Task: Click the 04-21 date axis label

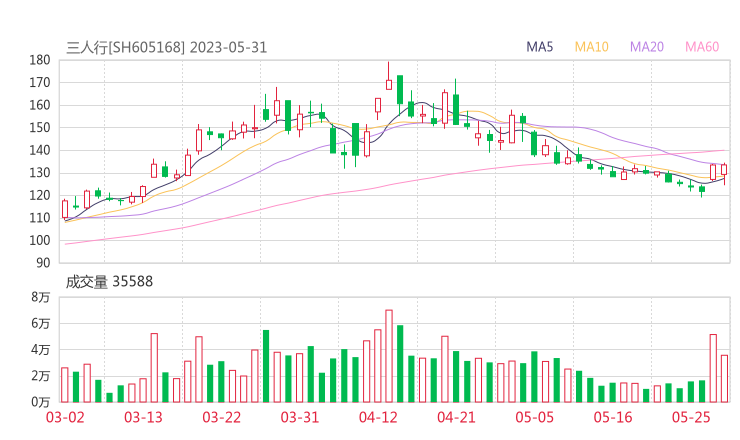Action: [456, 417]
